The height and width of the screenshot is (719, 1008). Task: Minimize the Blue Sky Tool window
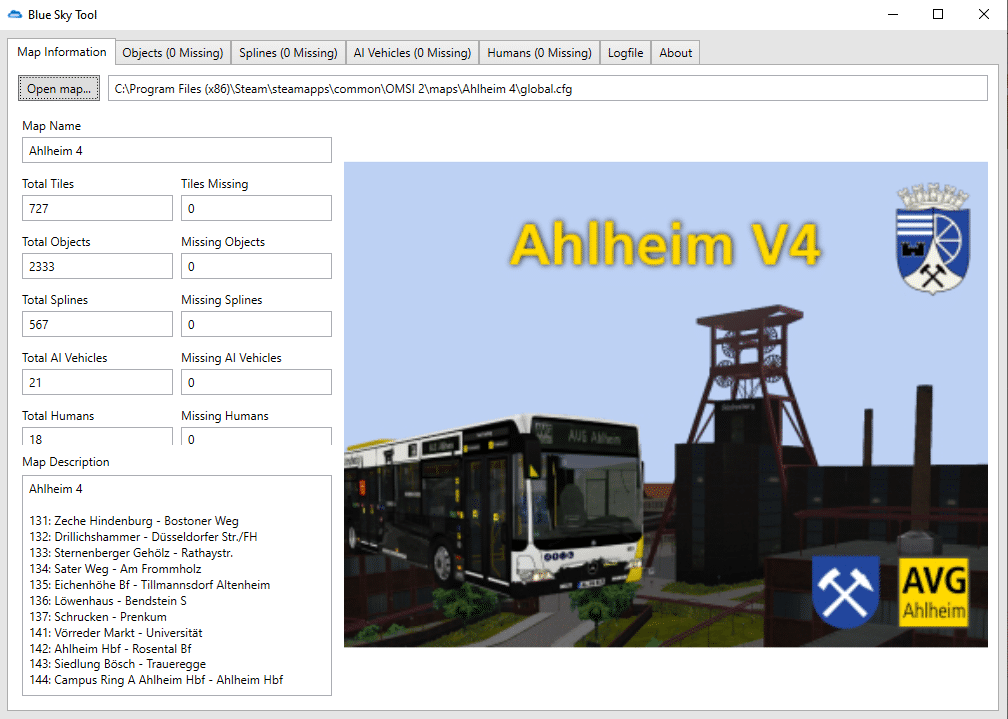[x=893, y=14]
